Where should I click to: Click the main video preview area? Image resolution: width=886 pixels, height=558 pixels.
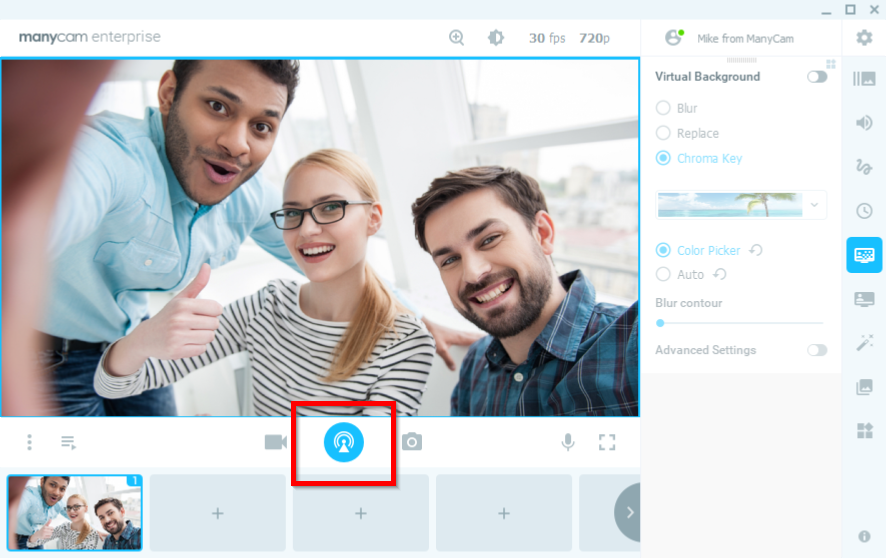pos(320,237)
